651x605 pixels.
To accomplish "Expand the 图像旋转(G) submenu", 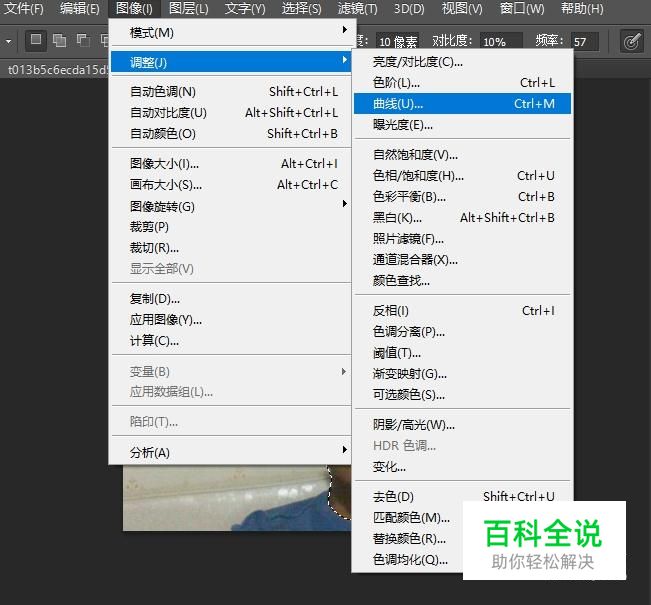I will 231,206.
